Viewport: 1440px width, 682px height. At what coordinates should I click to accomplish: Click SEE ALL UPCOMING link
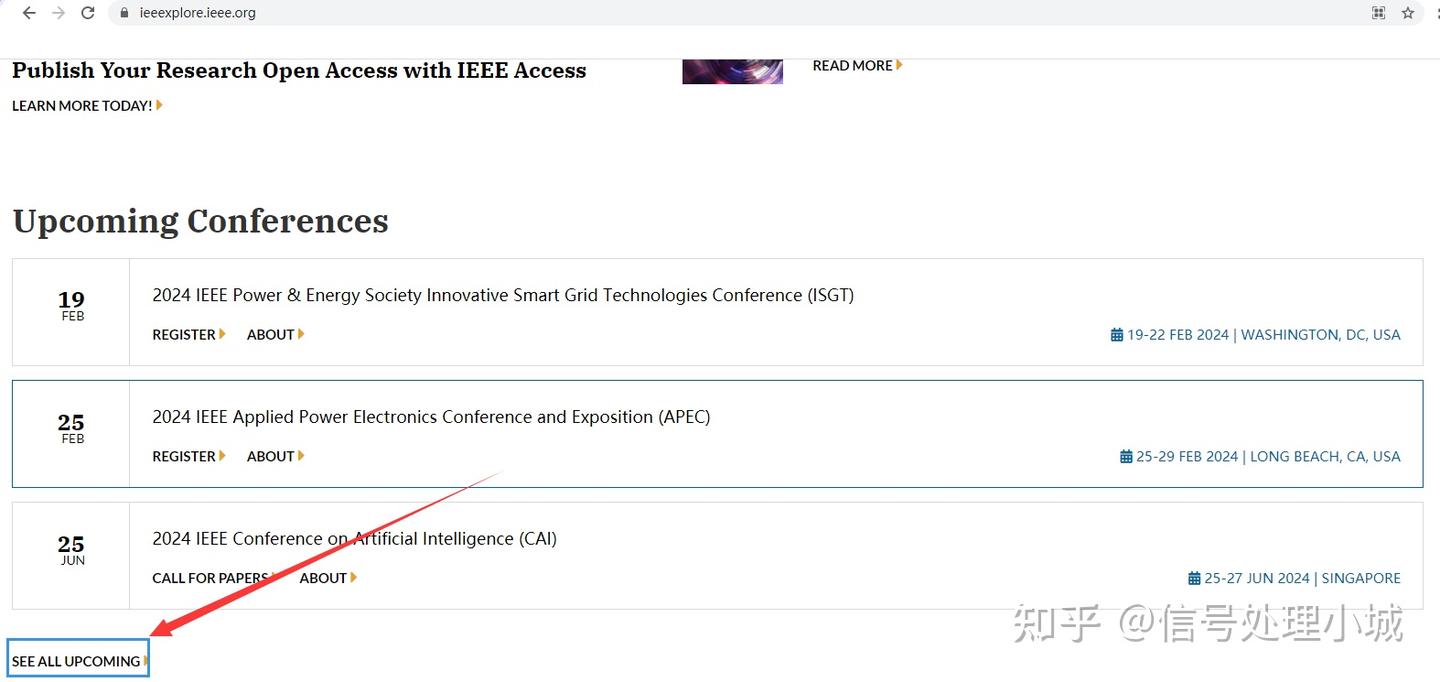(78, 661)
